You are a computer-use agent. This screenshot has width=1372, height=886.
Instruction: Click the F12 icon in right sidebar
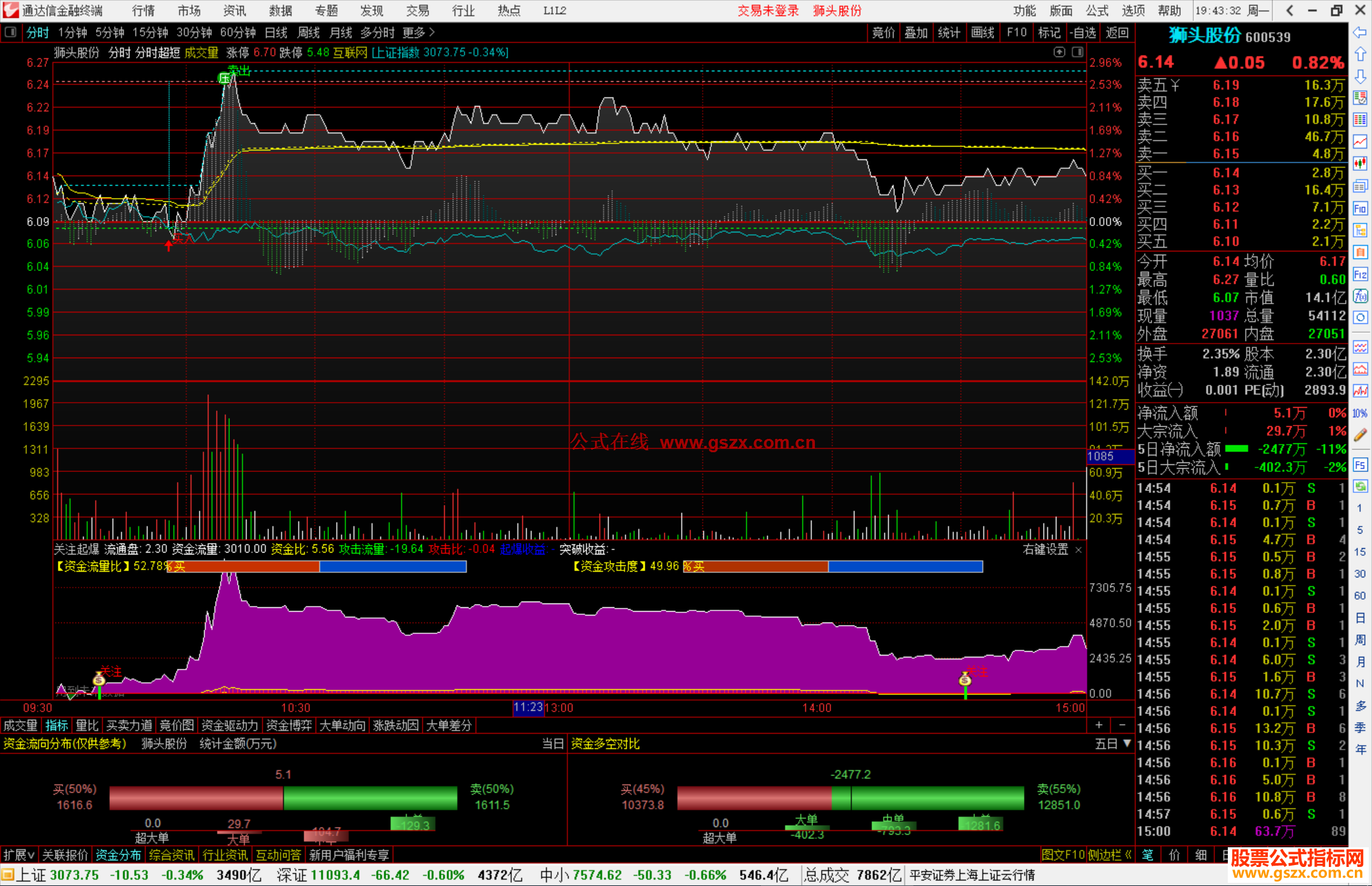pos(1360,274)
